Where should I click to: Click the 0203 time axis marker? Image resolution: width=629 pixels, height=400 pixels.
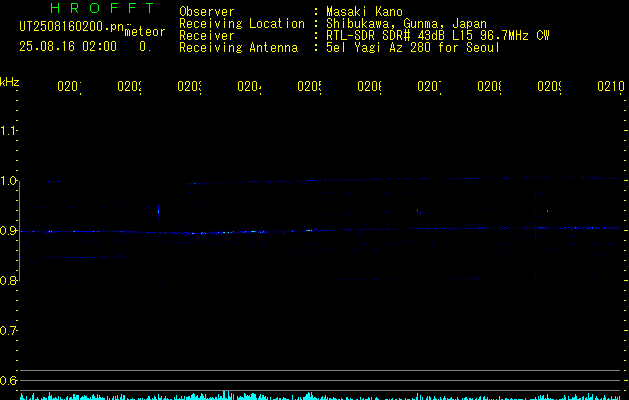point(189,87)
